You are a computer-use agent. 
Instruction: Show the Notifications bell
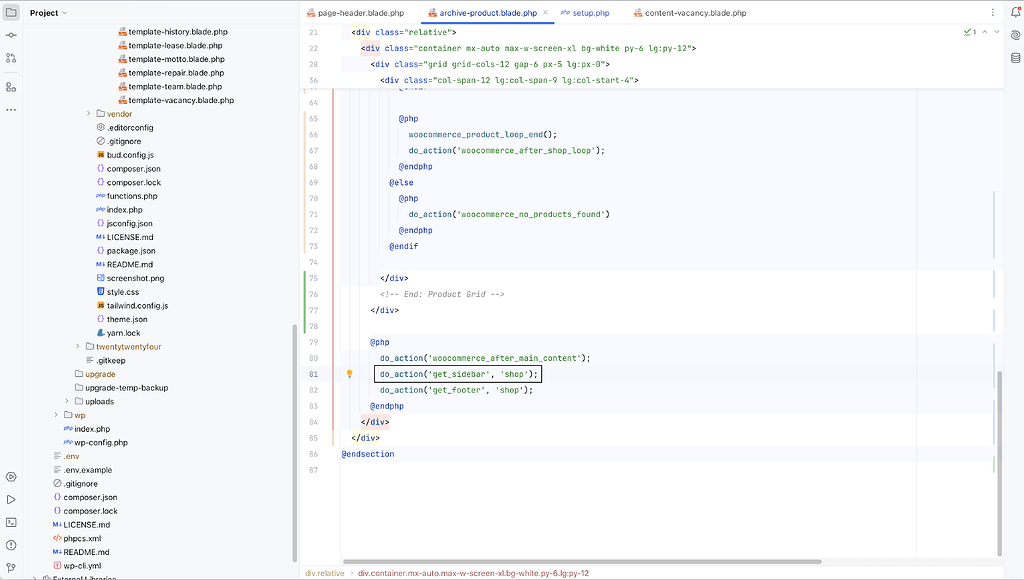tap(1014, 13)
